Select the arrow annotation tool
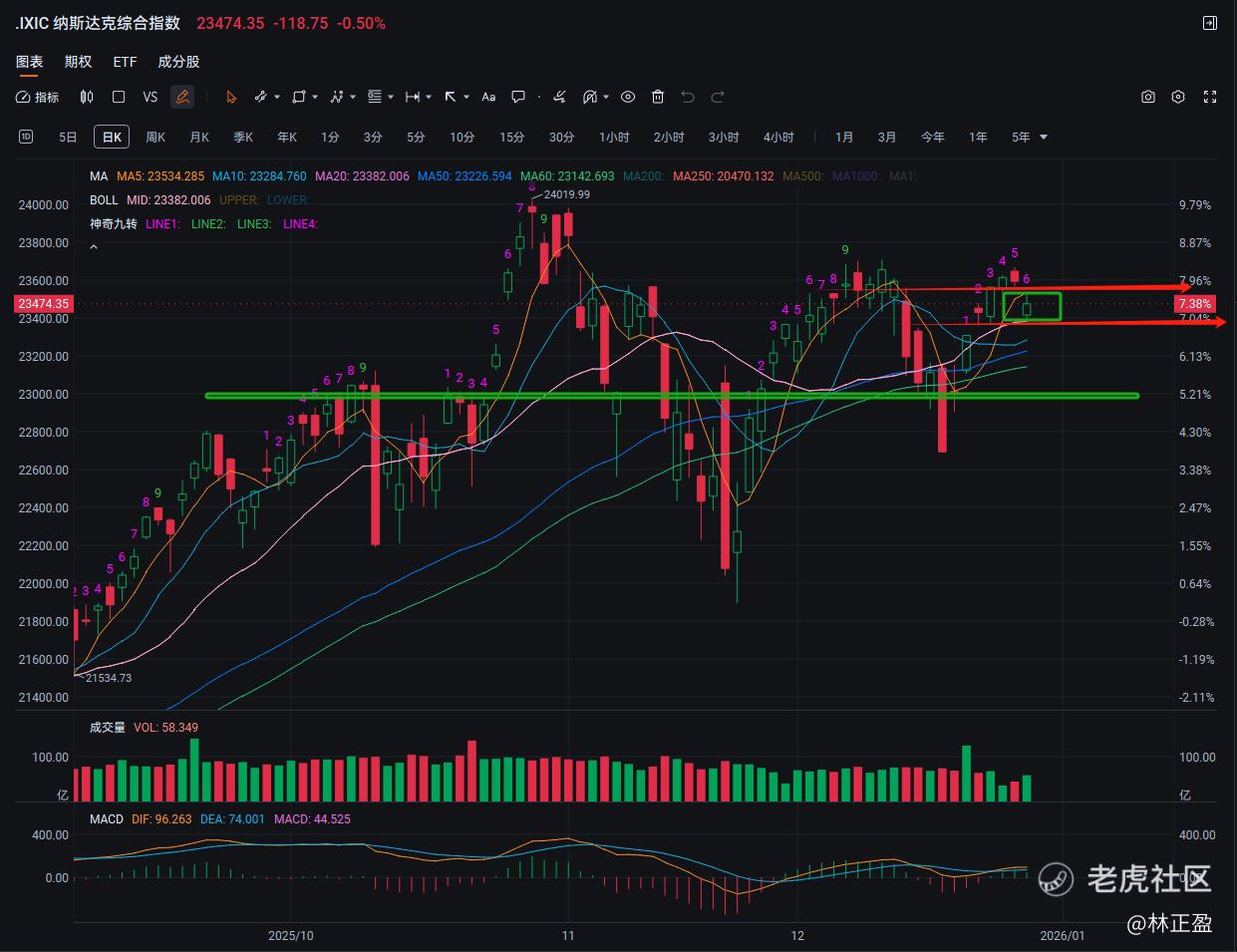 tap(451, 97)
